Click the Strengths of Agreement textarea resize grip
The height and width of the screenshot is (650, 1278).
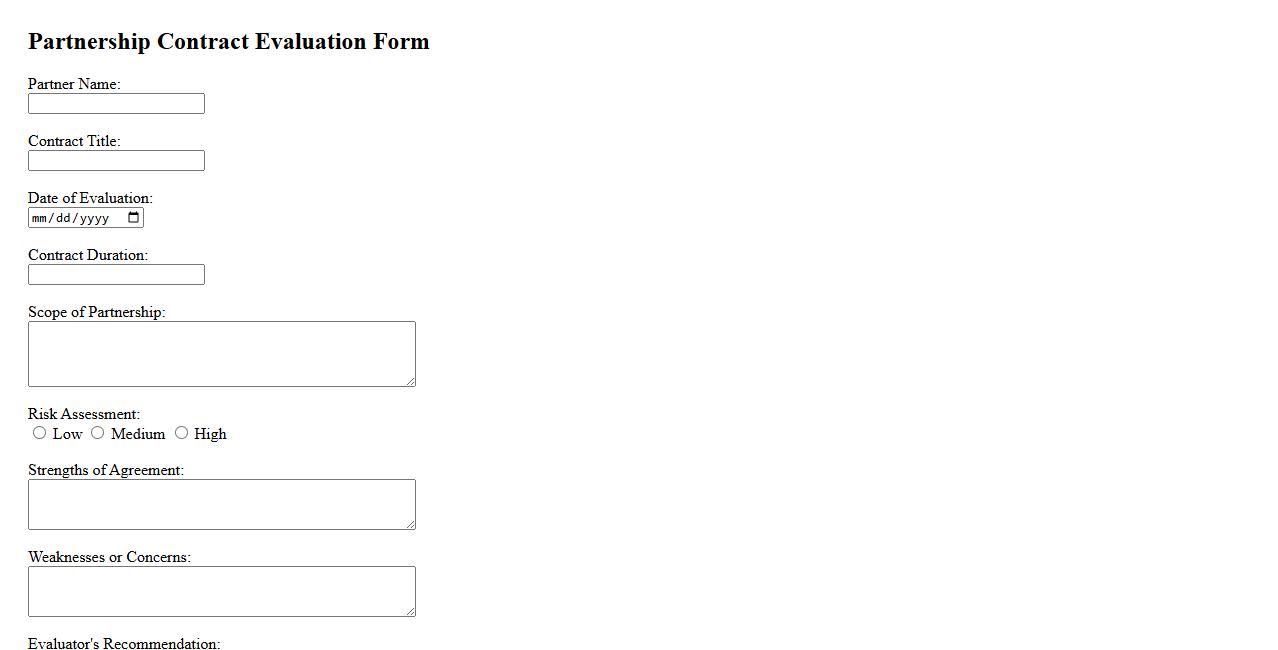pyautogui.click(x=410, y=524)
